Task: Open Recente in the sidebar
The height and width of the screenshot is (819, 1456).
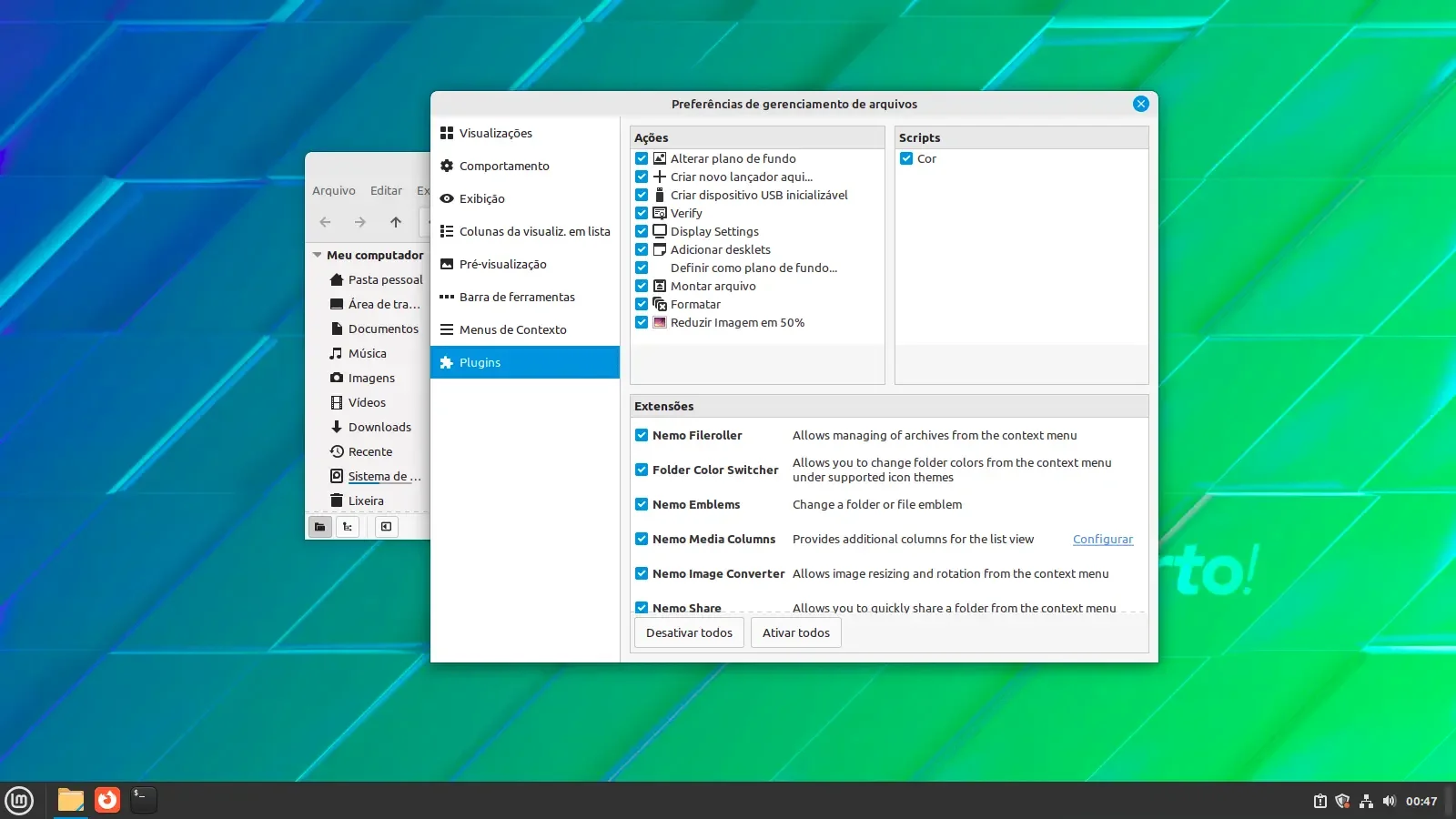Action: point(369,451)
